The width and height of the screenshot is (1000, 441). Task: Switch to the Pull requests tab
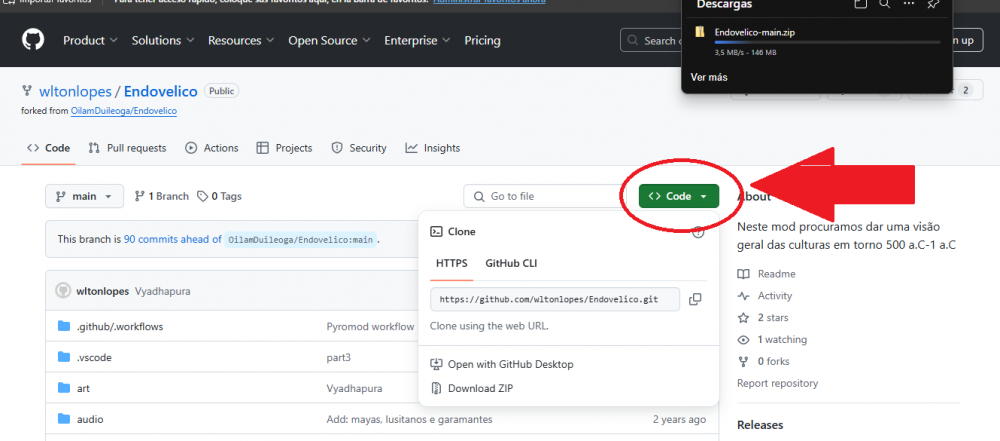point(127,148)
